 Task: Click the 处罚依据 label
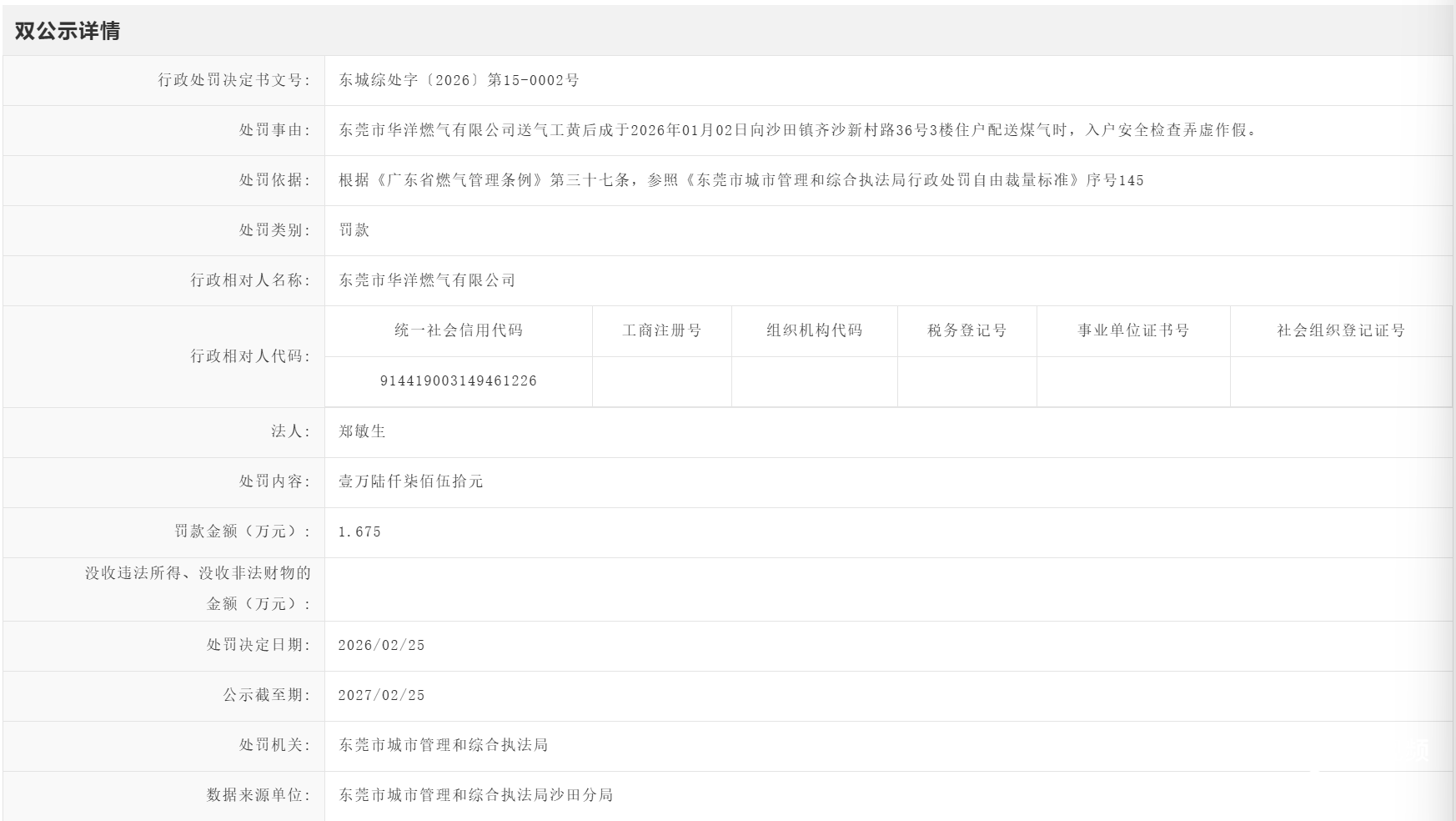[x=275, y=180]
